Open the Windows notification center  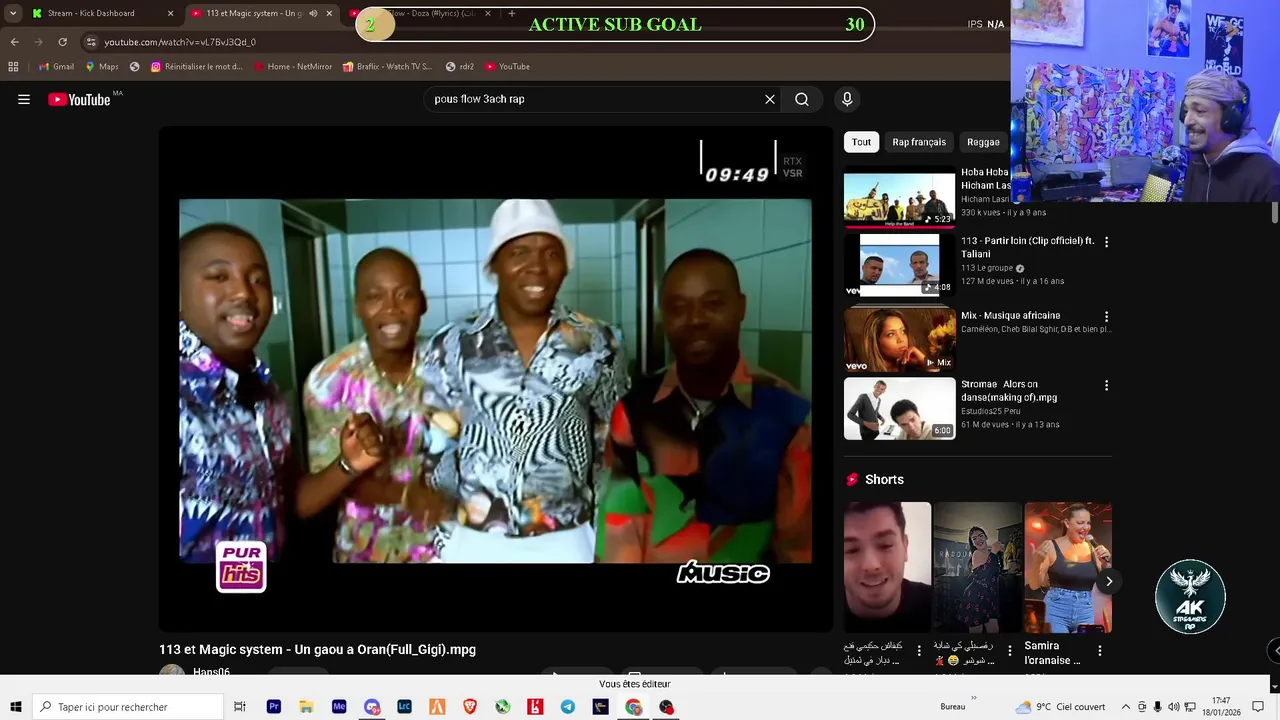[x=1258, y=707]
